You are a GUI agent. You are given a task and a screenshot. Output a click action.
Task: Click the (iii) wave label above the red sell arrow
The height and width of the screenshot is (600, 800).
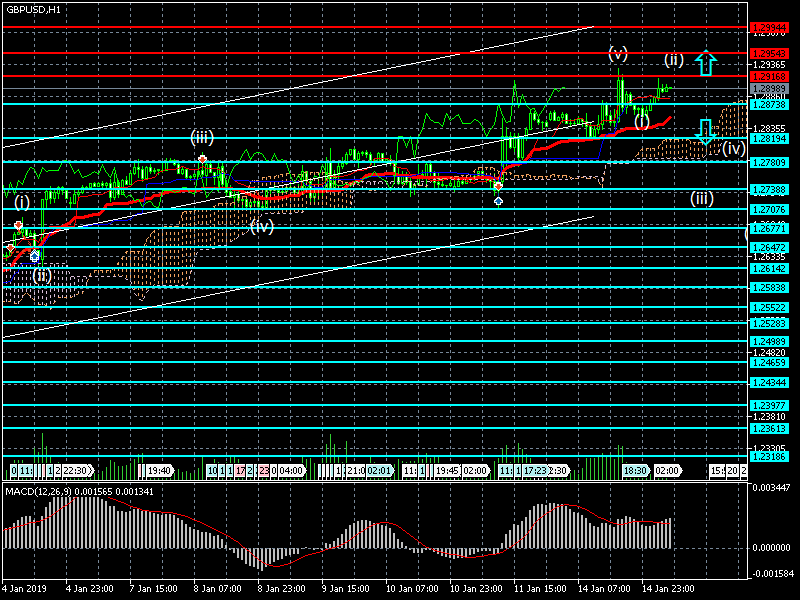tap(202, 137)
